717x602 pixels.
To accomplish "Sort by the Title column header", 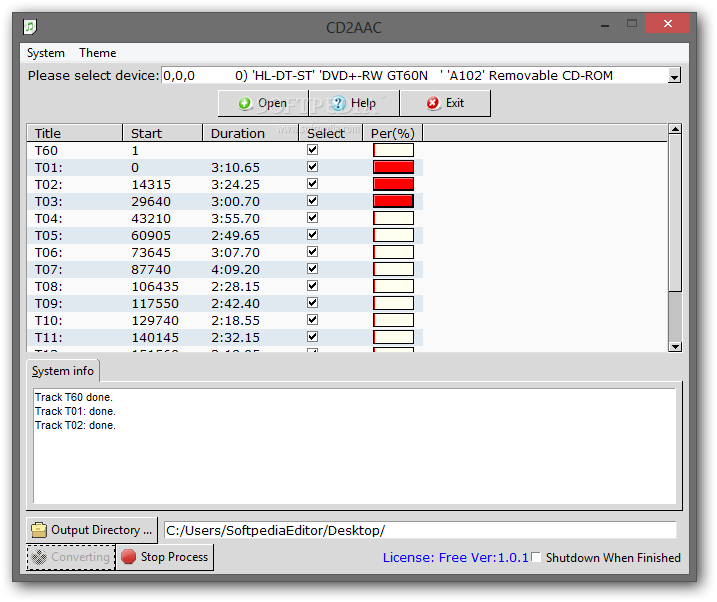I will click(x=75, y=133).
